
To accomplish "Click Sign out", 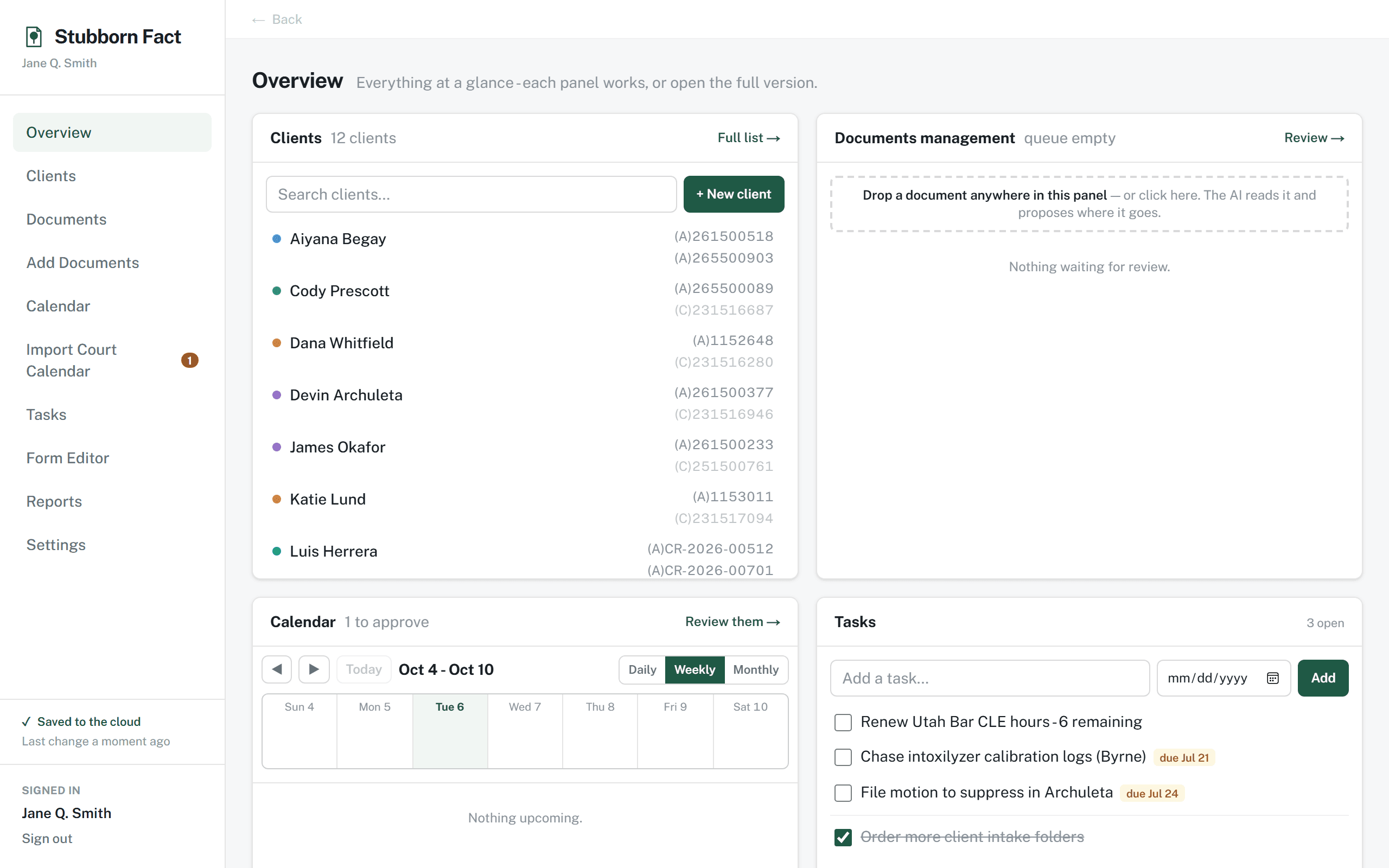I will [47, 839].
